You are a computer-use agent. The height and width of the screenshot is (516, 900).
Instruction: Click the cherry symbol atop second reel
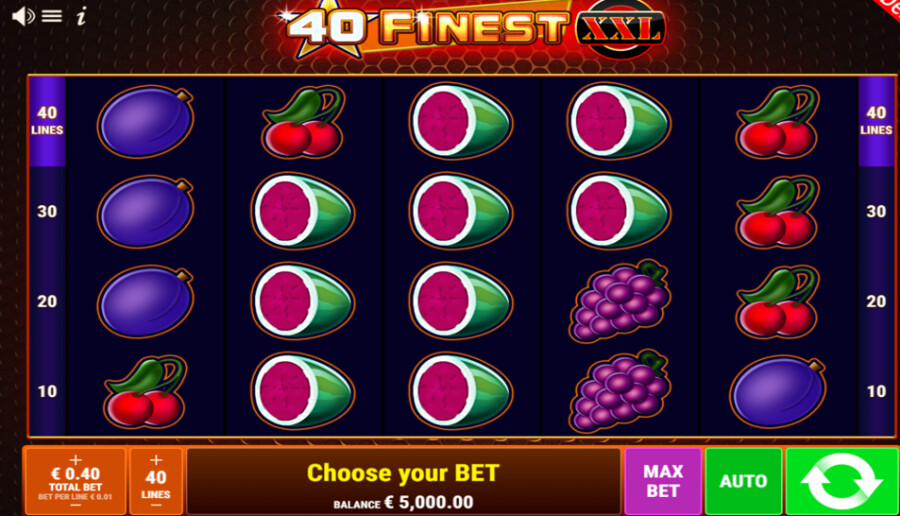[302, 122]
